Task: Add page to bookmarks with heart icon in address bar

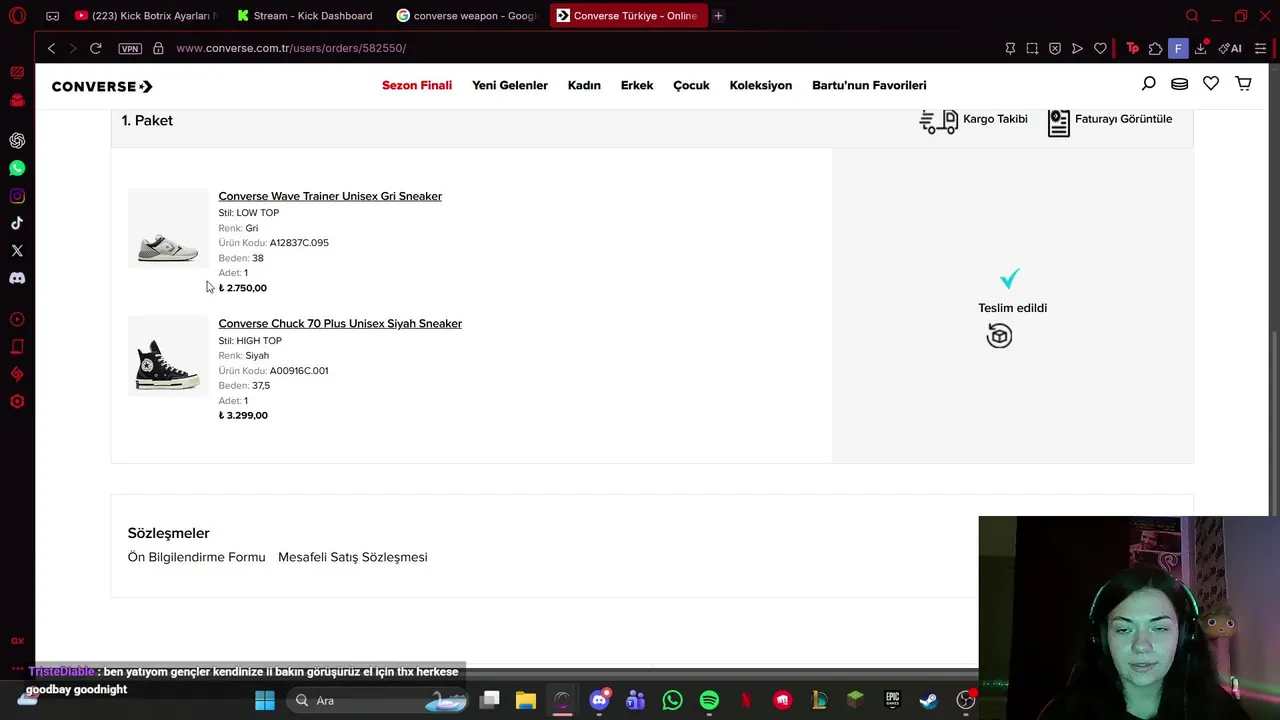Action: click(1100, 48)
